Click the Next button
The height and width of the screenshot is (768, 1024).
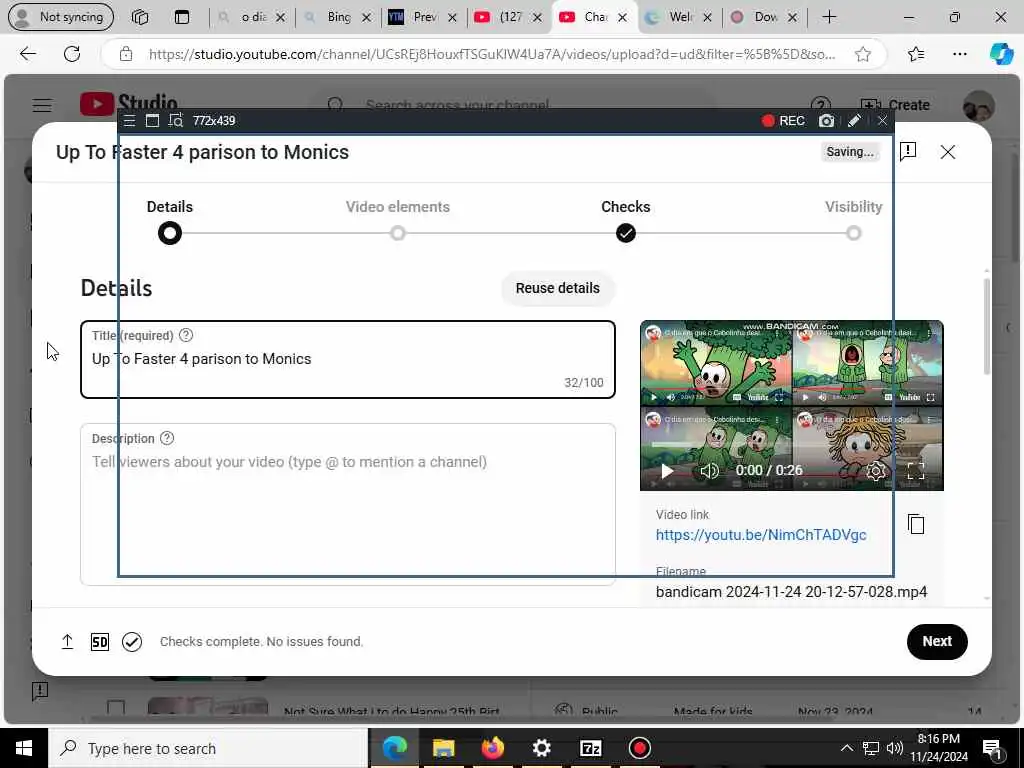click(937, 641)
